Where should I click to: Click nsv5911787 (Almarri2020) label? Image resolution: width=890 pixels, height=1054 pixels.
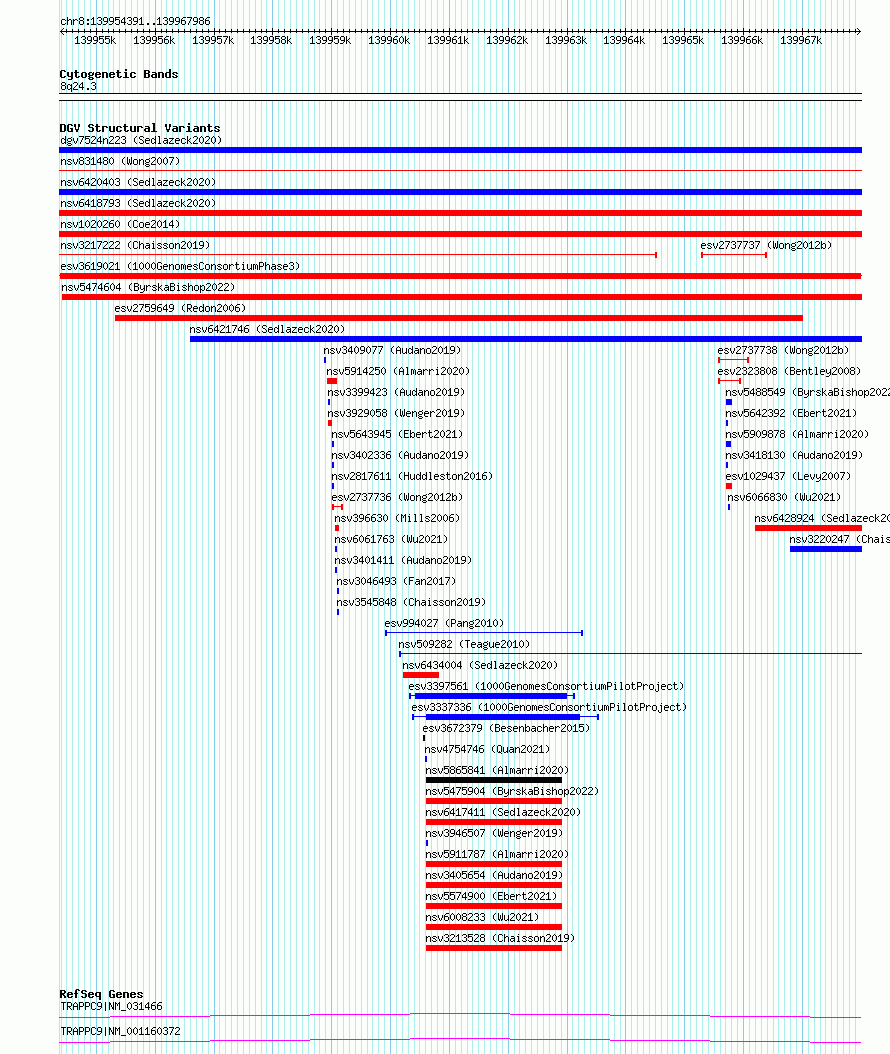[497, 854]
